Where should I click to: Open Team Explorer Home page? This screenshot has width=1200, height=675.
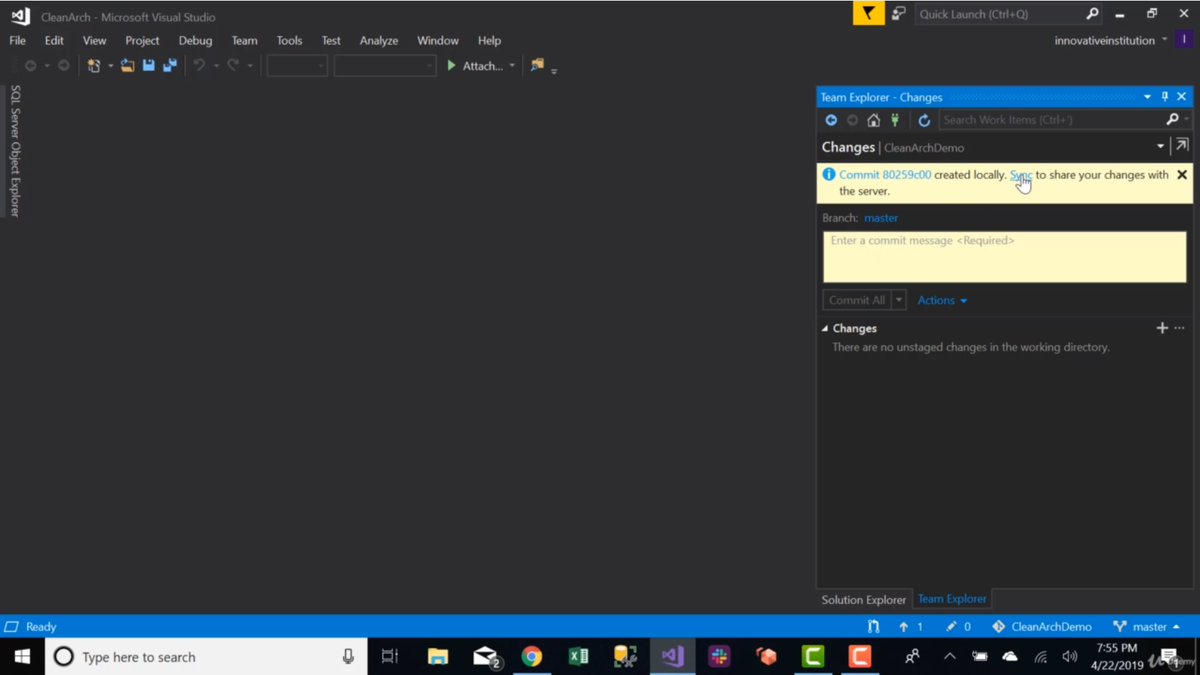pyautogui.click(x=873, y=120)
